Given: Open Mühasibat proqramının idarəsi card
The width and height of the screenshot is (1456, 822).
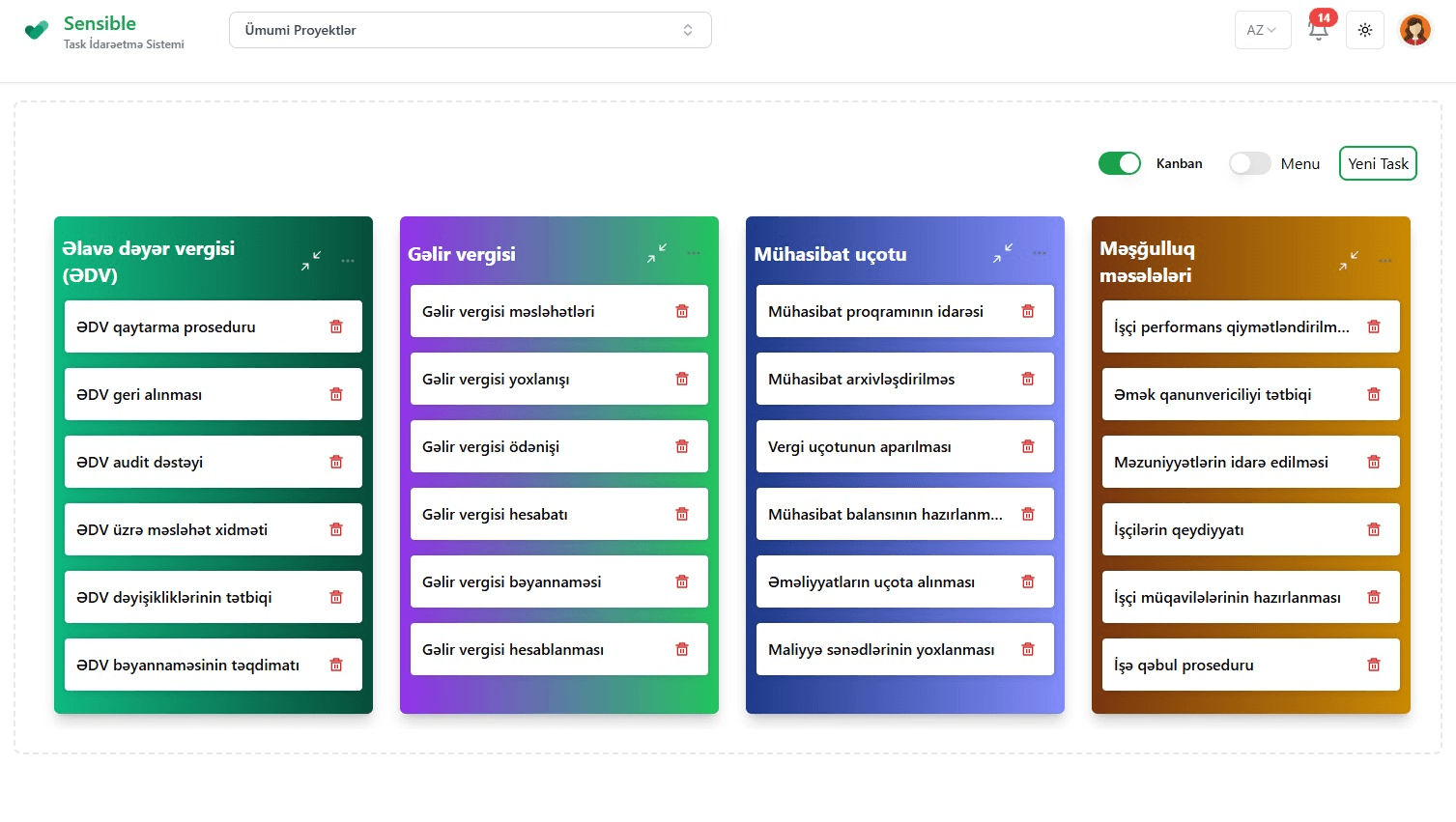Looking at the screenshot, I should [905, 311].
